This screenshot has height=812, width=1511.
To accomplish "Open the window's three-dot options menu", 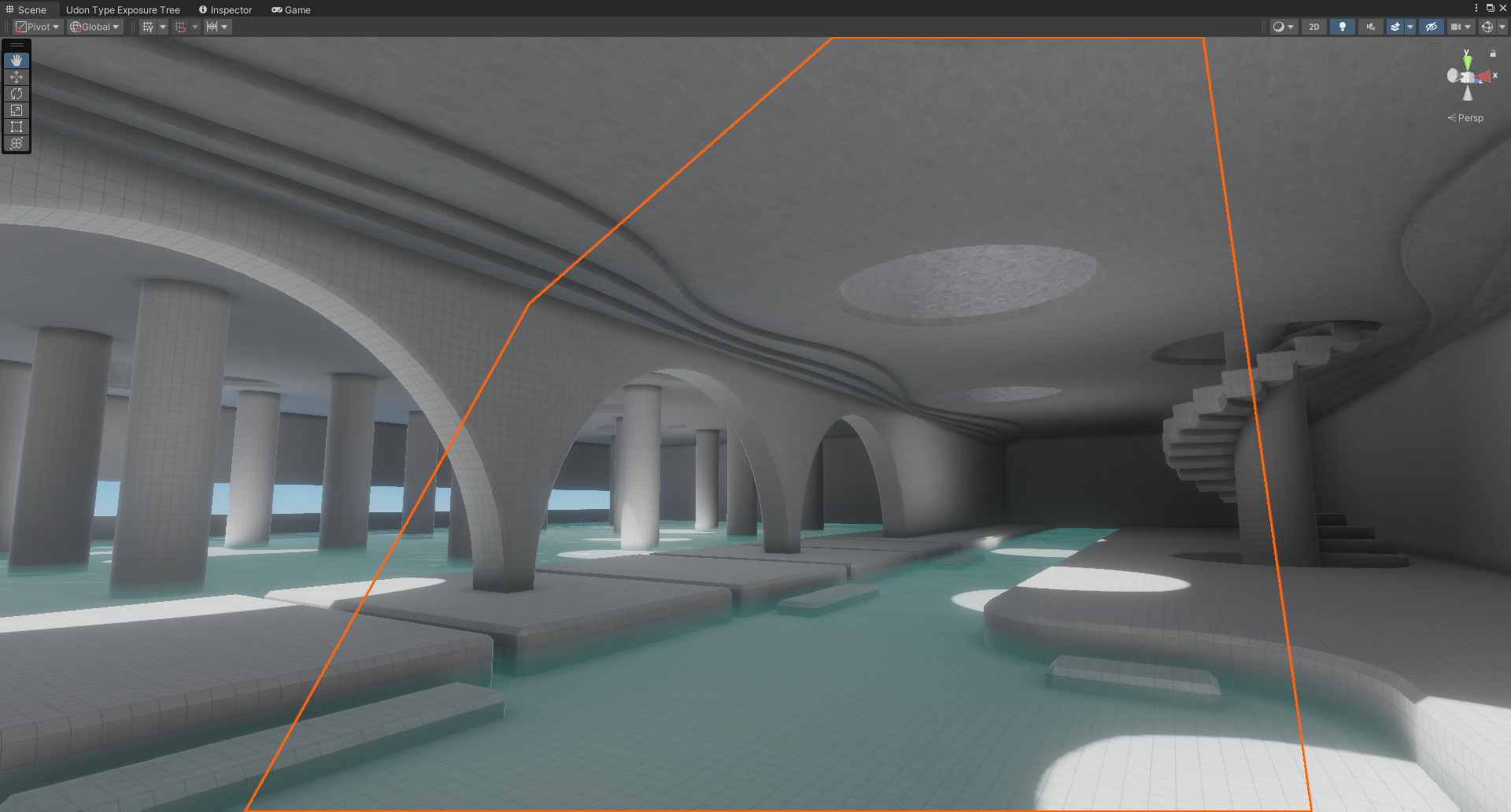I will [1476, 8].
